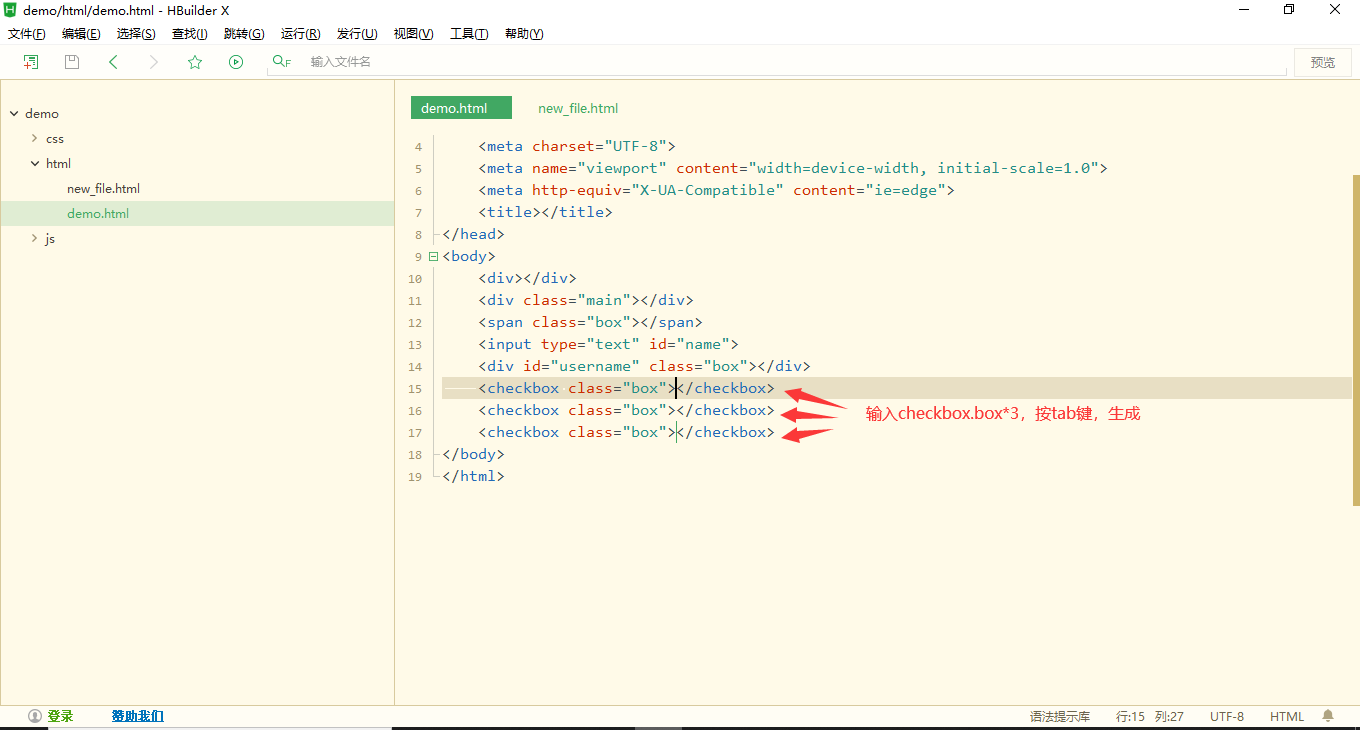Image resolution: width=1360 pixels, height=730 pixels.
Task: Click the user avatar icon beside 登录
Action: tap(35, 716)
